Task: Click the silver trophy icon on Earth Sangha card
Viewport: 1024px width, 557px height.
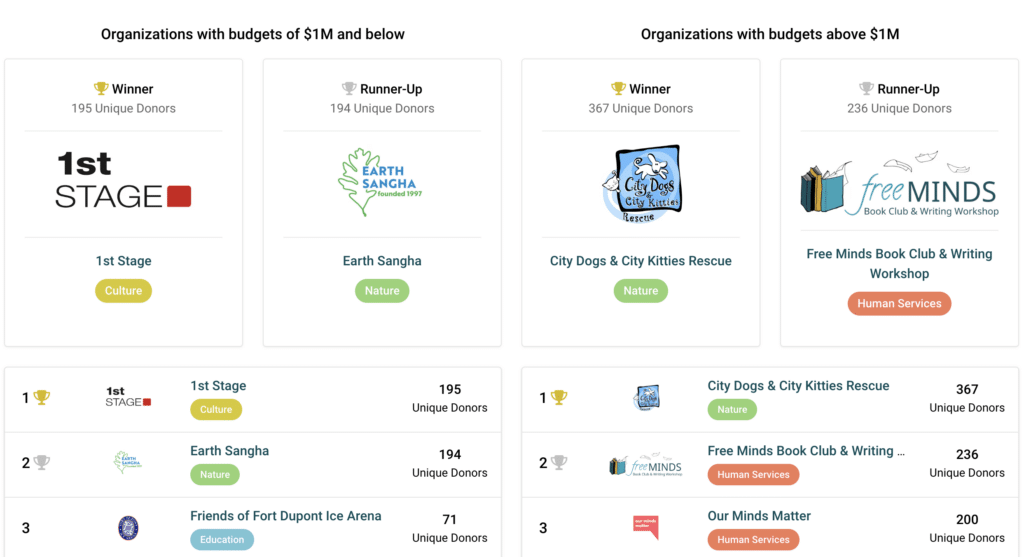Action: tap(349, 88)
